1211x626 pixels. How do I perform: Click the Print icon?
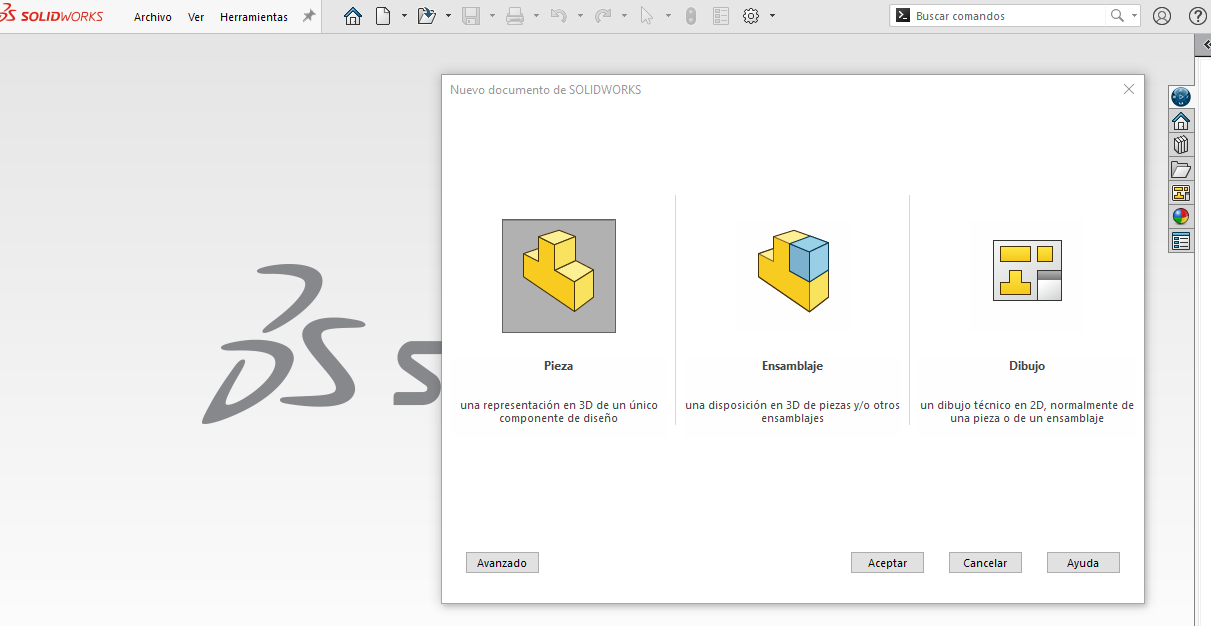point(515,16)
